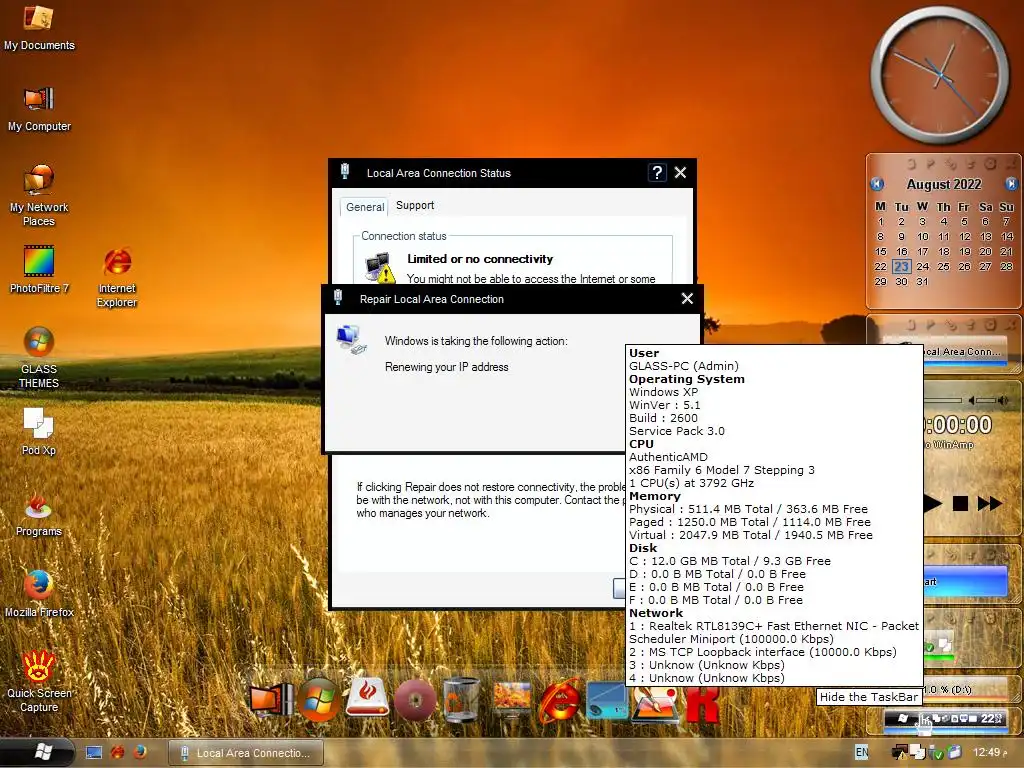Open the My Computer desktop icon
The height and width of the screenshot is (768, 1024).
[39, 108]
